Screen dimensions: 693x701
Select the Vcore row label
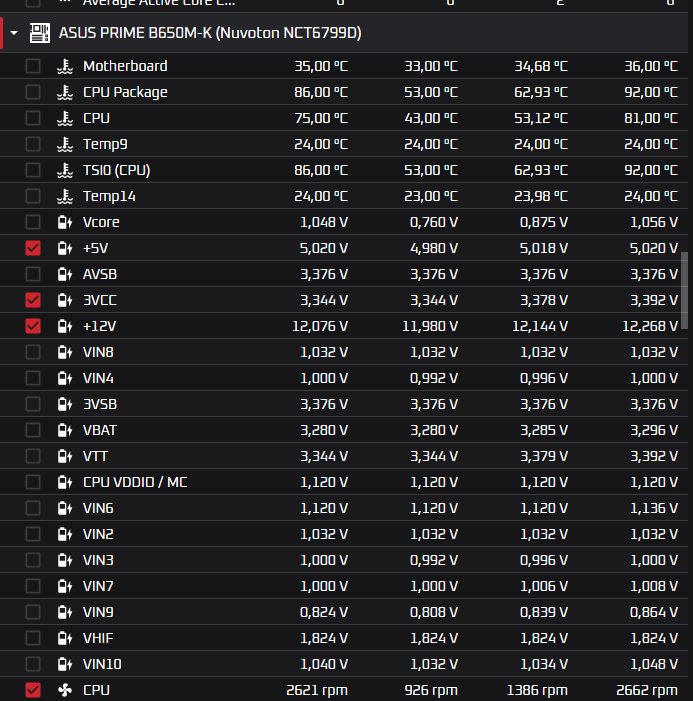[x=101, y=222]
